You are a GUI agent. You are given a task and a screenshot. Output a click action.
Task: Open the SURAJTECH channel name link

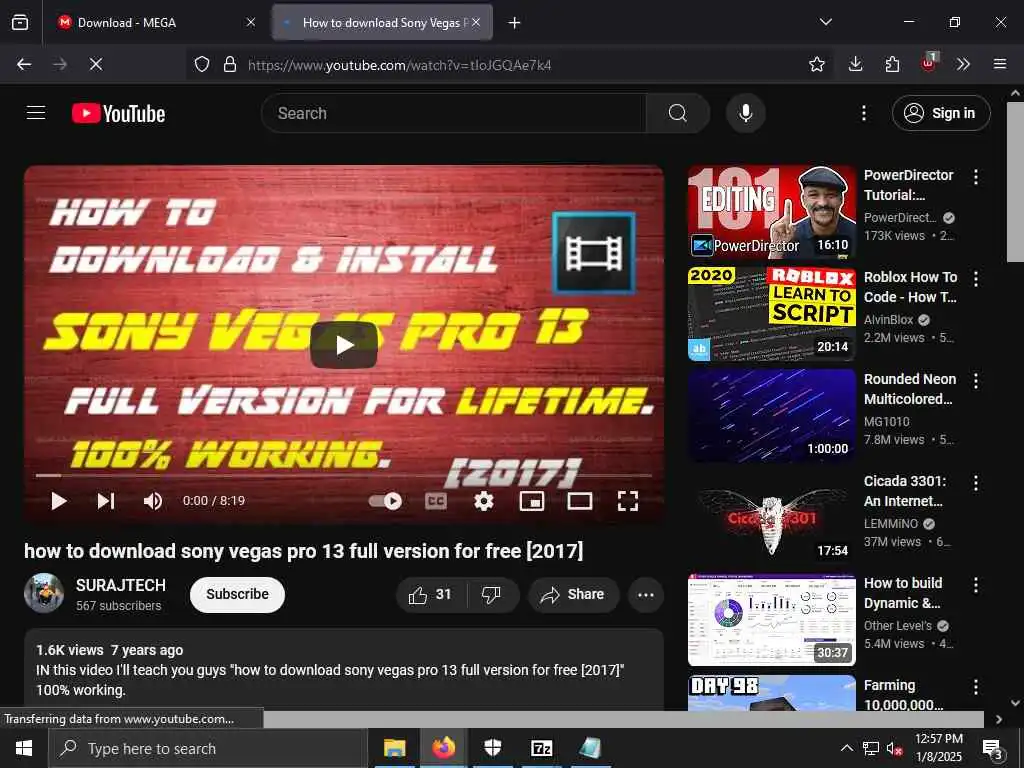[x=121, y=585]
